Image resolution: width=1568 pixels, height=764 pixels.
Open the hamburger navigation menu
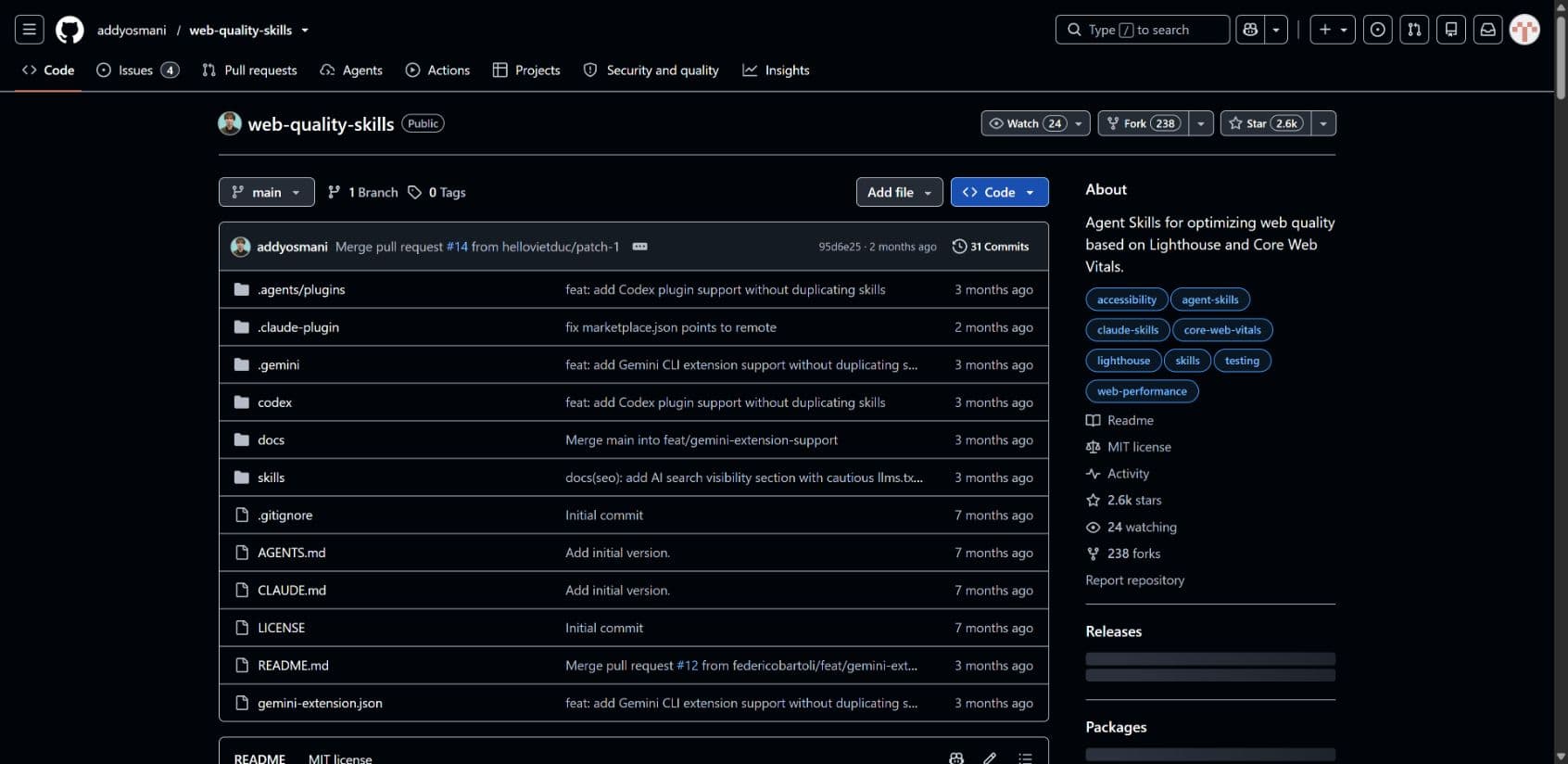point(30,30)
